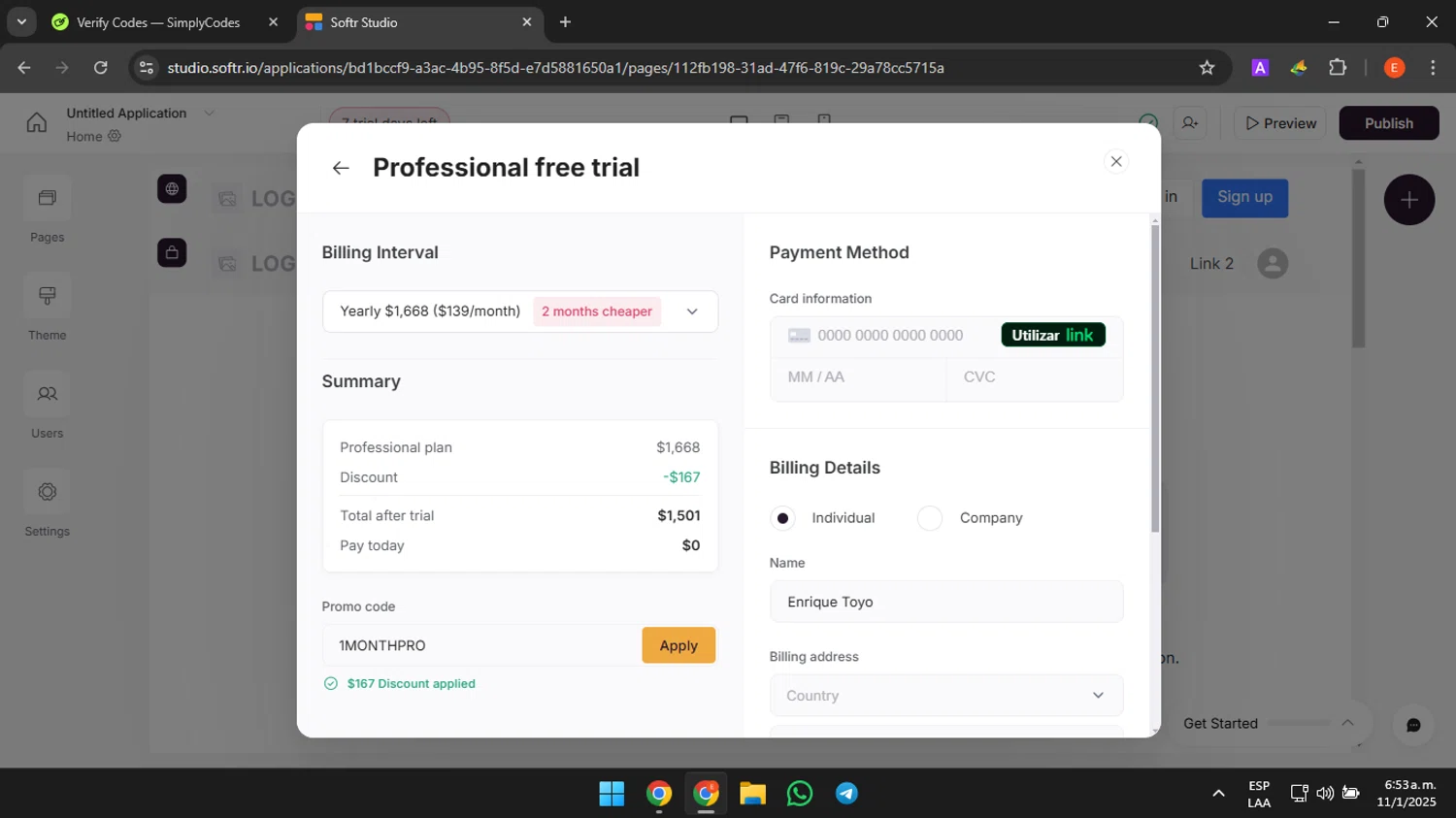Edit the Name field Enrique Toyo
1456x818 pixels.
(946, 602)
